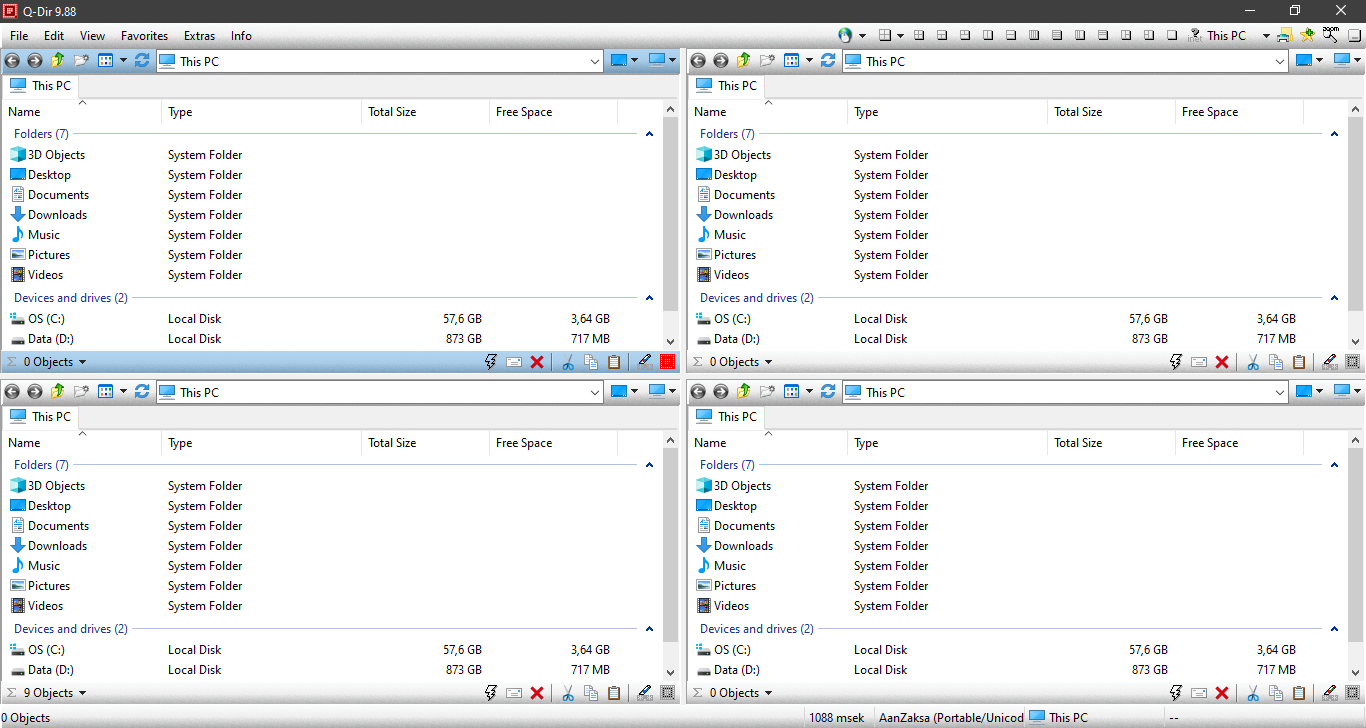
Task: Click the new folder icon in the upper-left pane
Action: [82, 61]
